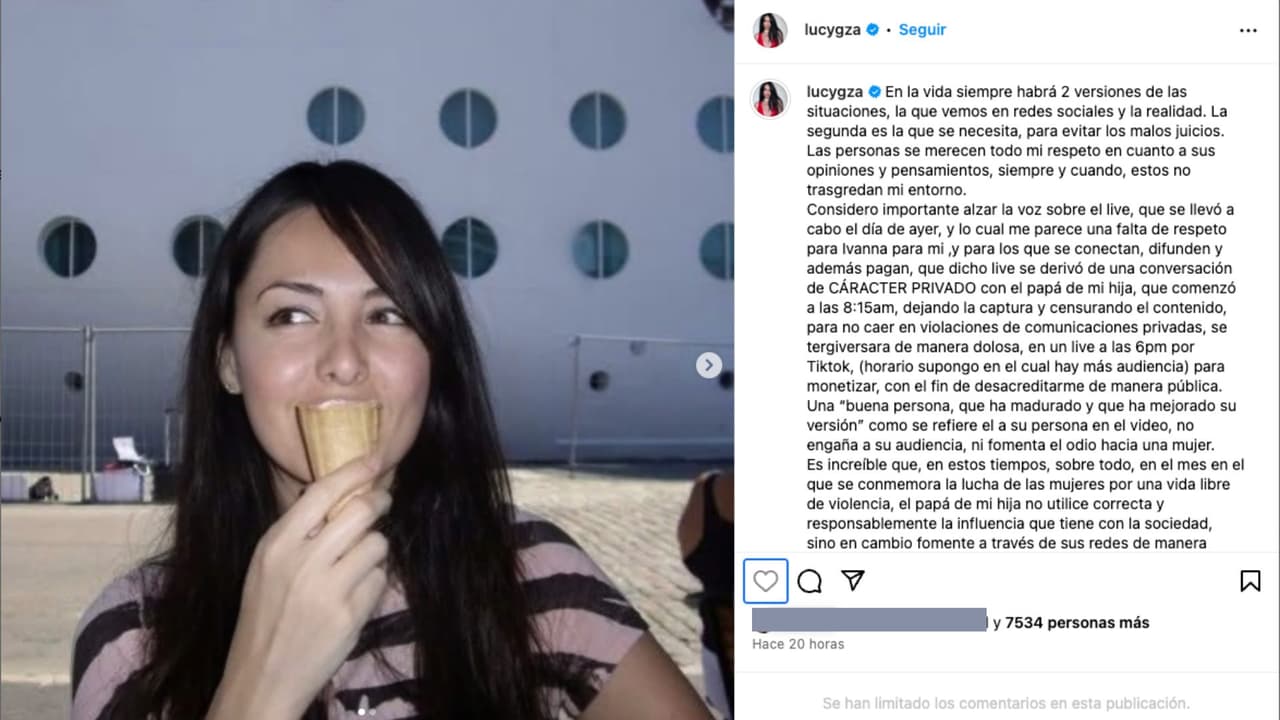Open the profile picture in the post header
Image resolution: width=1280 pixels, height=720 pixels.
pos(770,30)
